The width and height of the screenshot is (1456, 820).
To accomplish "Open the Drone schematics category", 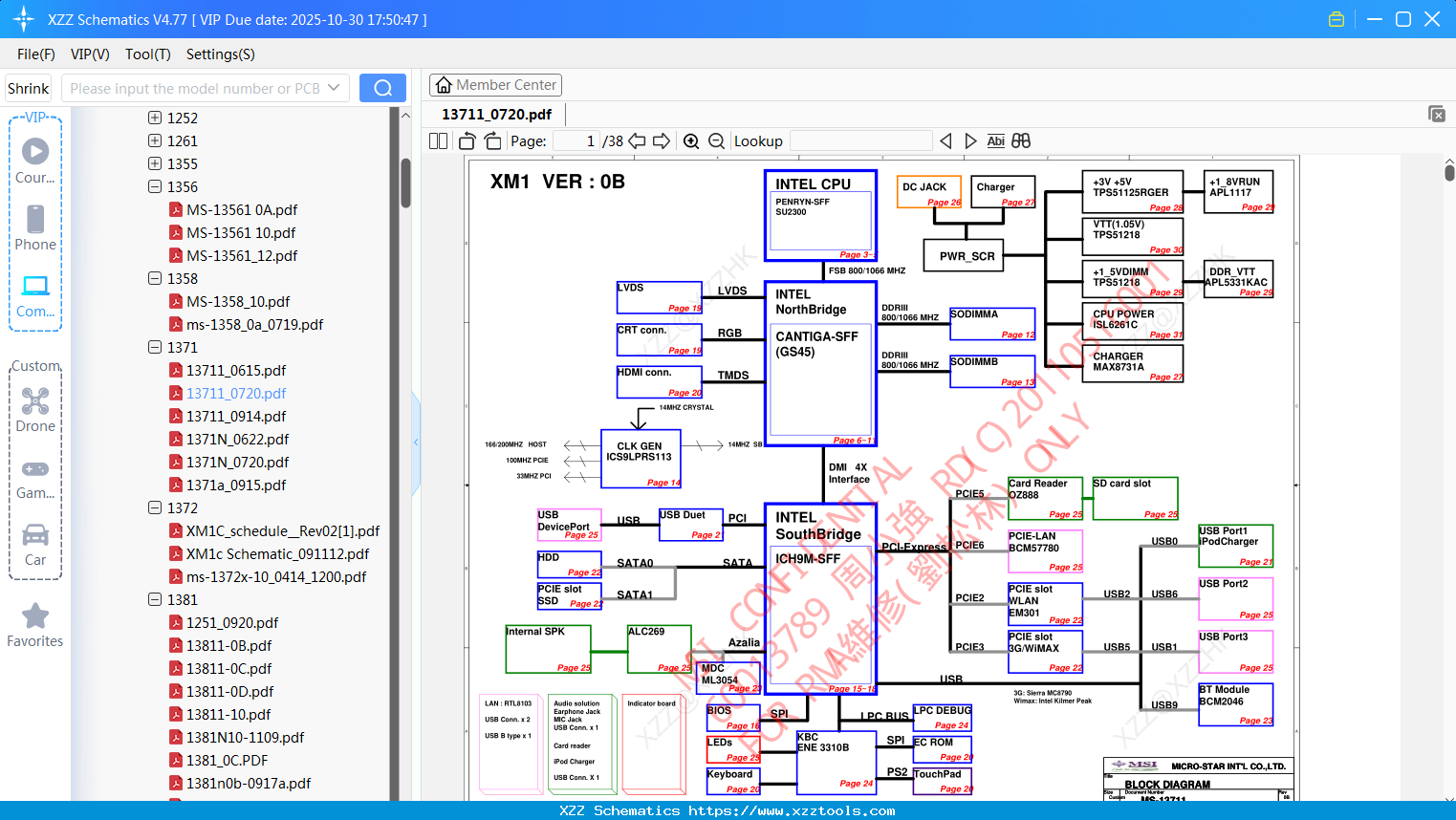I will (35, 410).
